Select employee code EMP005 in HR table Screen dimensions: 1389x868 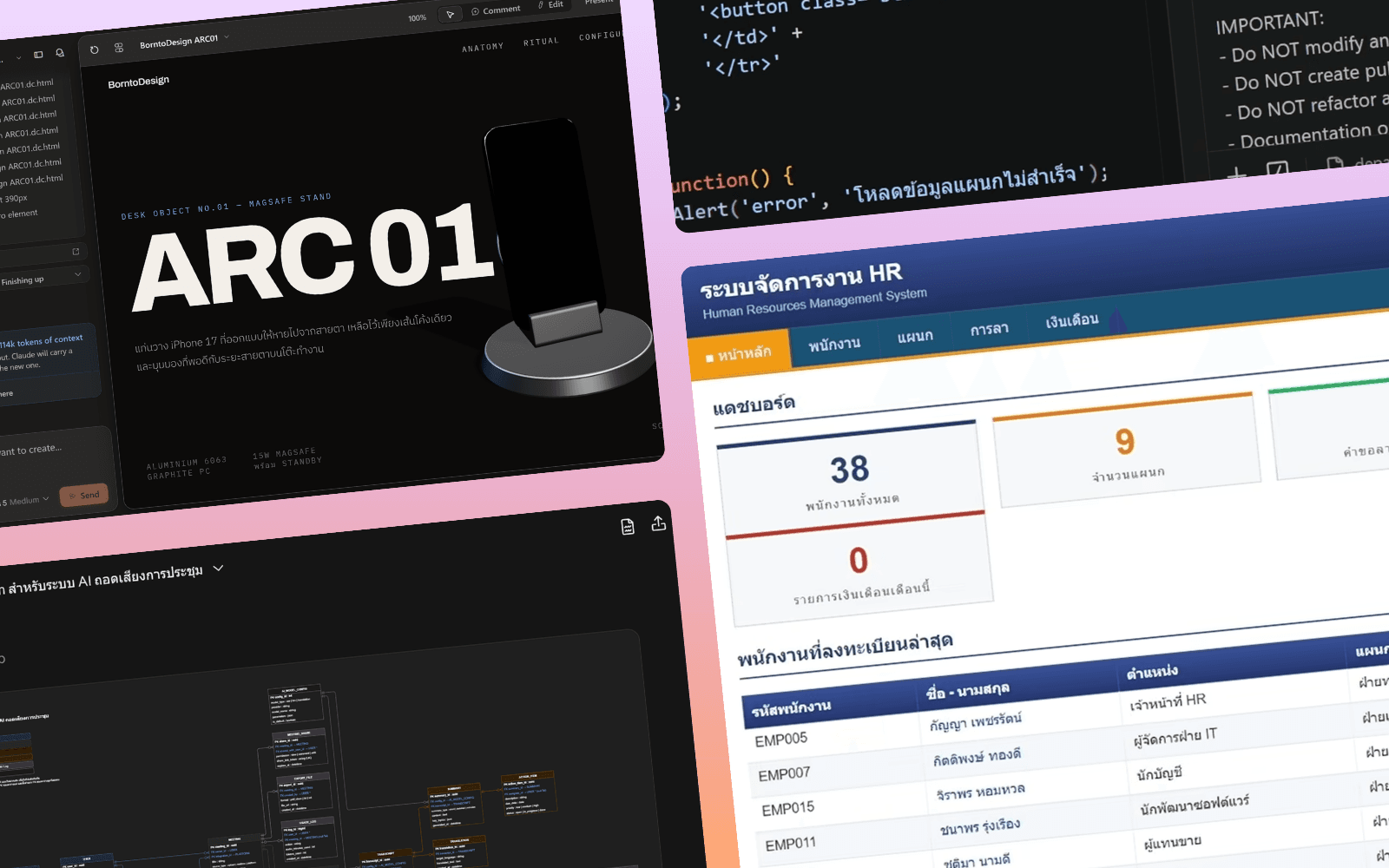(x=781, y=740)
